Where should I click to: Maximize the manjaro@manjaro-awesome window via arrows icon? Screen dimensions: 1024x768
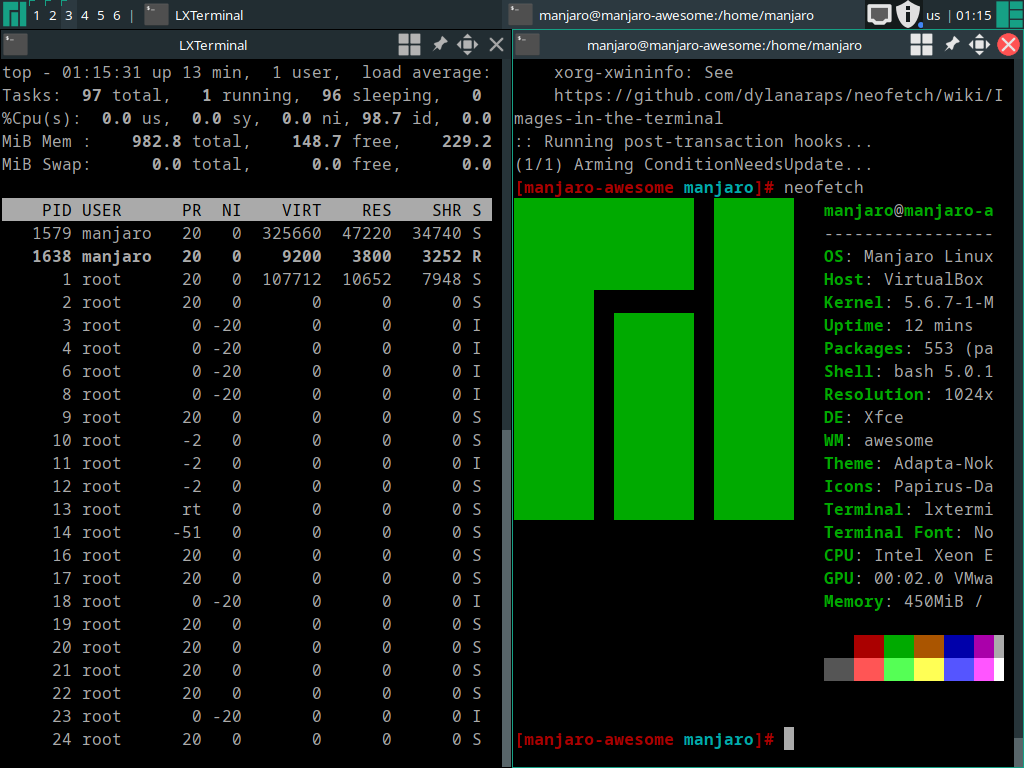pos(980,44)
